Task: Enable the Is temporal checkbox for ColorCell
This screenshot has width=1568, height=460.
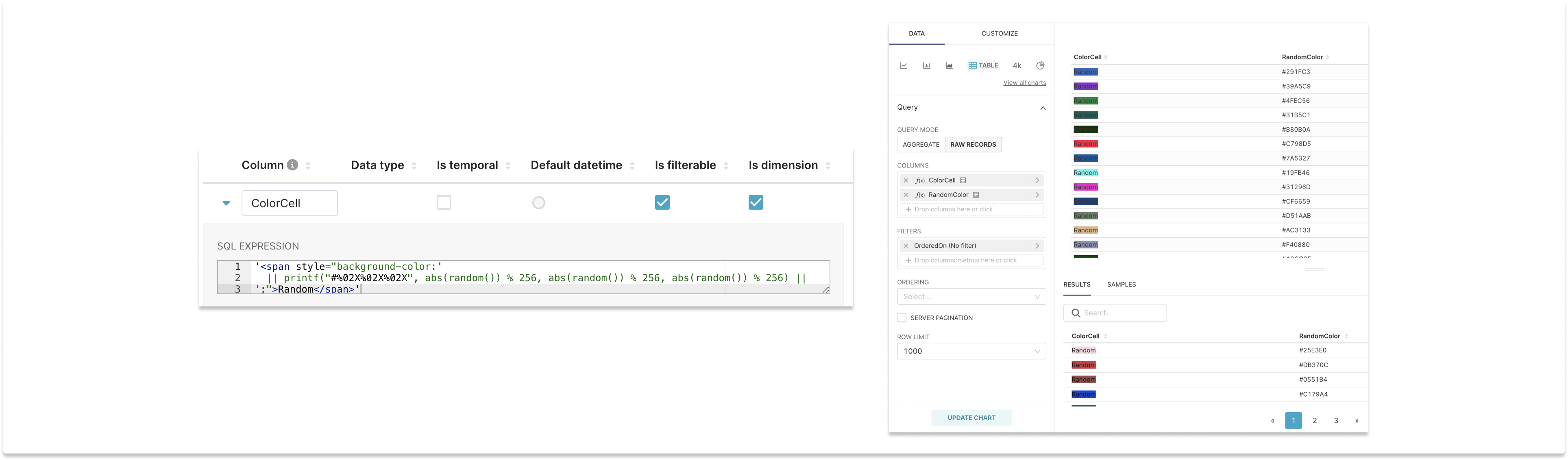Action: point(444,203)
